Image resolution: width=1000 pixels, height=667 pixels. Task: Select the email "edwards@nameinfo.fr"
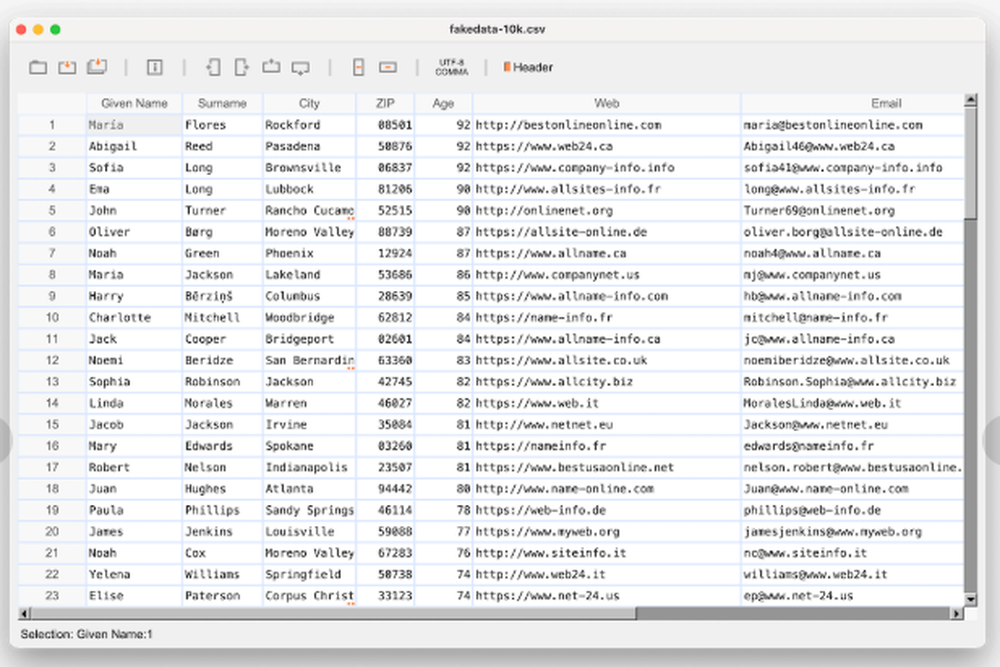[x=853, y=446]
